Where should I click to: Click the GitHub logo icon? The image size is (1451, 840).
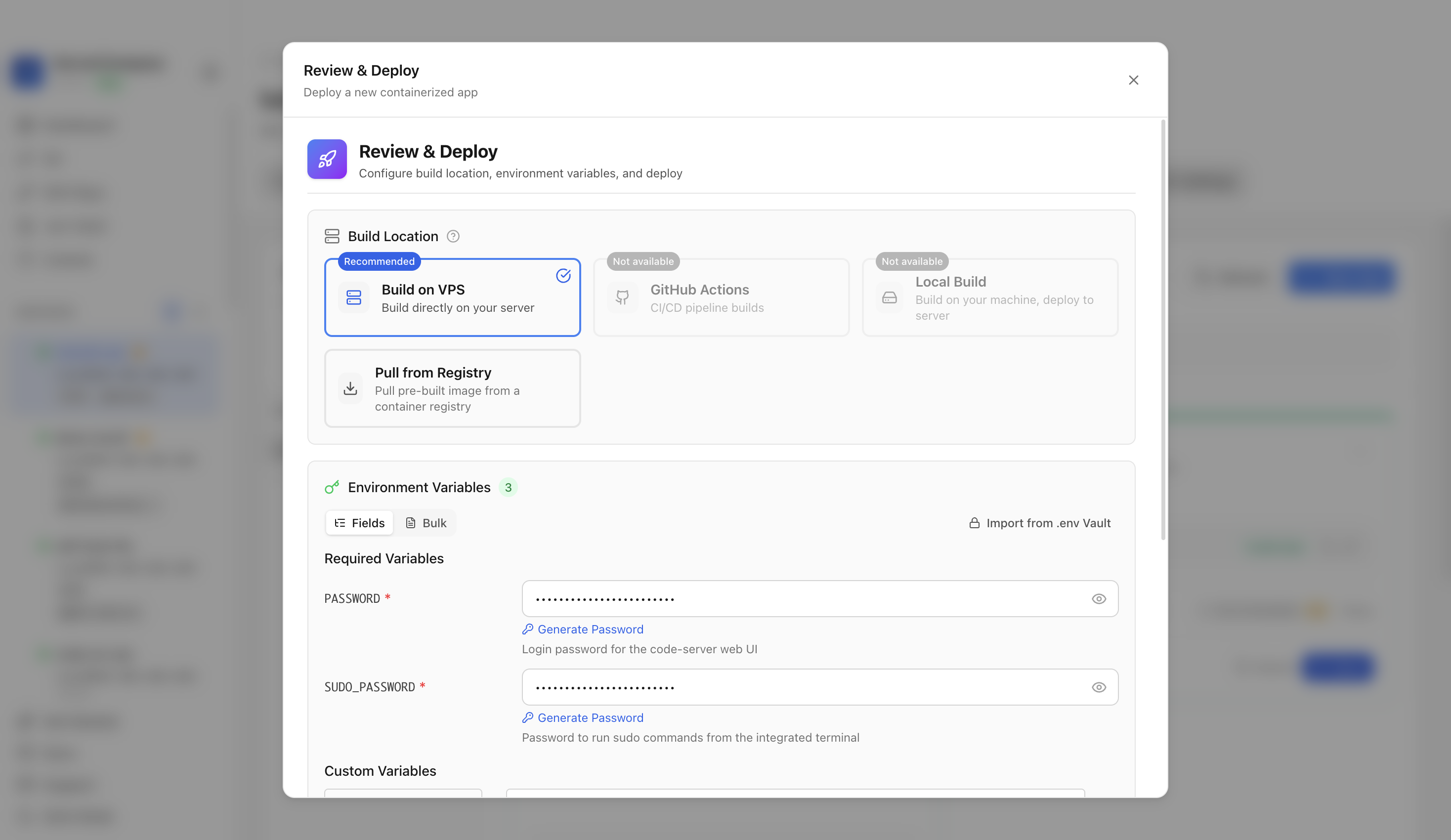point(622,297)
